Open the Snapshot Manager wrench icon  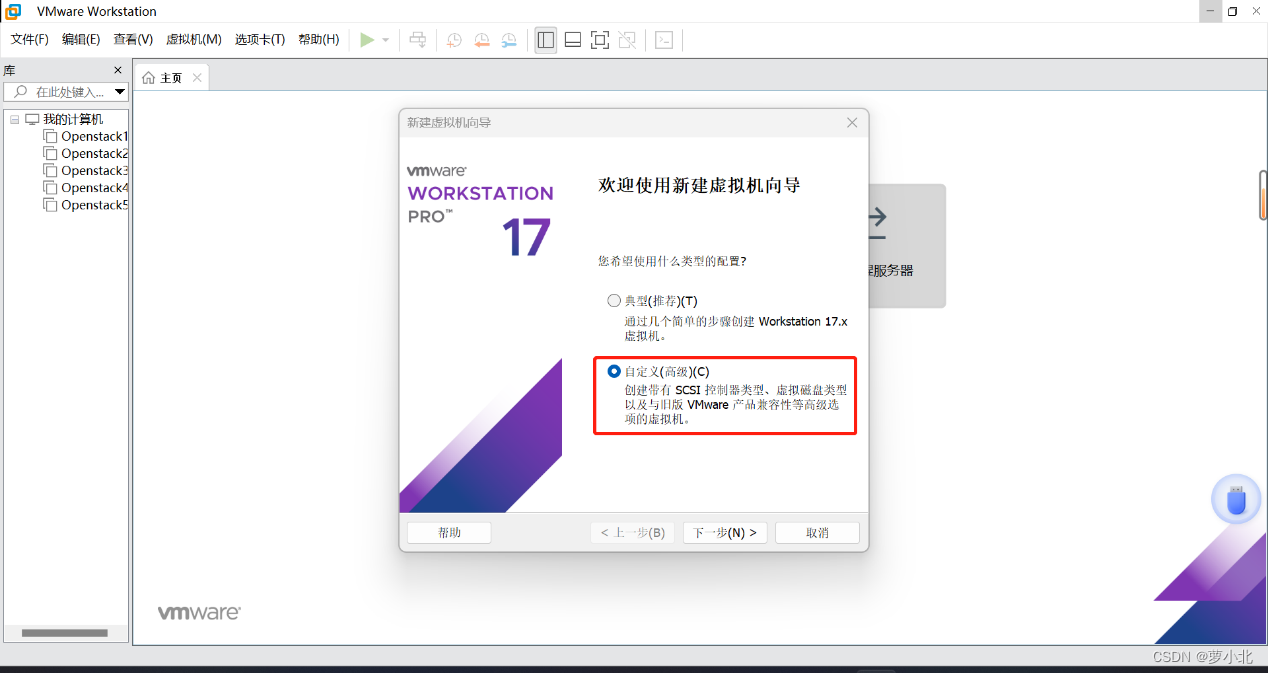(x=510, y=40)
